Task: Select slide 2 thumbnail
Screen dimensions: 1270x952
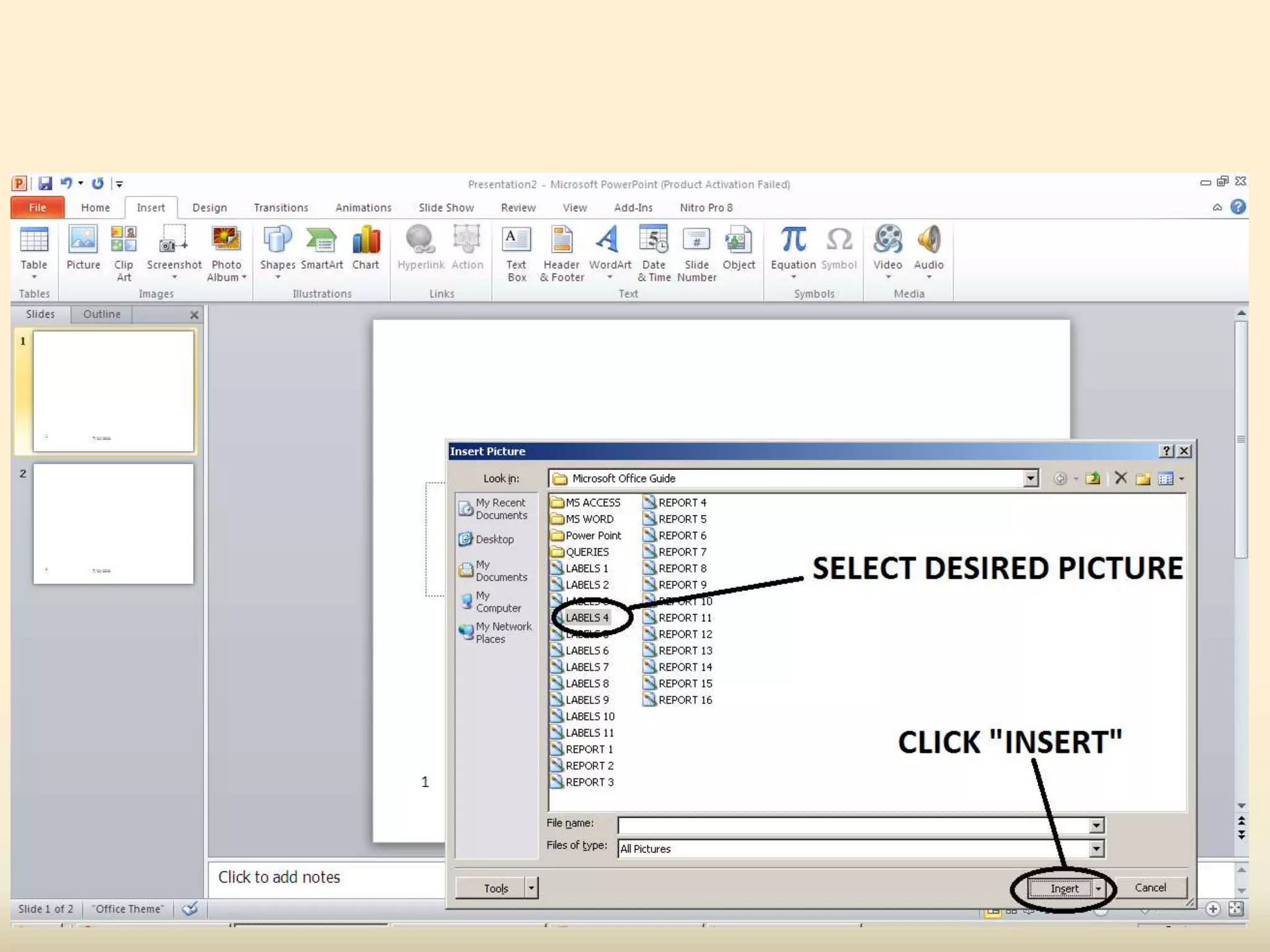Action: click(113, 524)
